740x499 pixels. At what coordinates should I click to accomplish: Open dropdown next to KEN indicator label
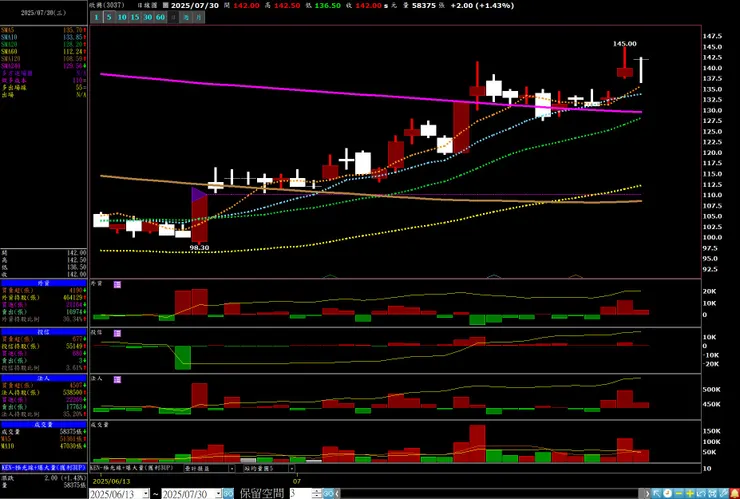tap(232, 468)
